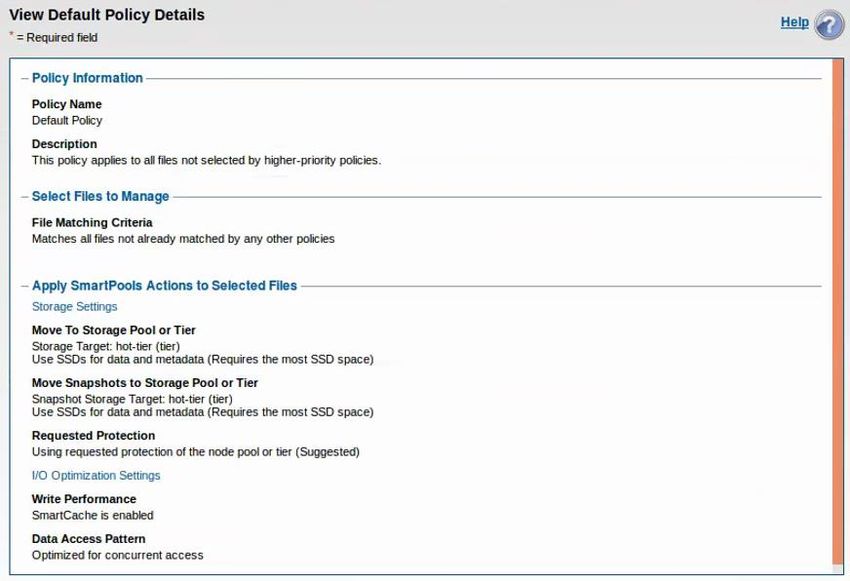Click the Required field asterisk note
The image size is (850, 581).
pyautogui.click(x=54, y=37)
